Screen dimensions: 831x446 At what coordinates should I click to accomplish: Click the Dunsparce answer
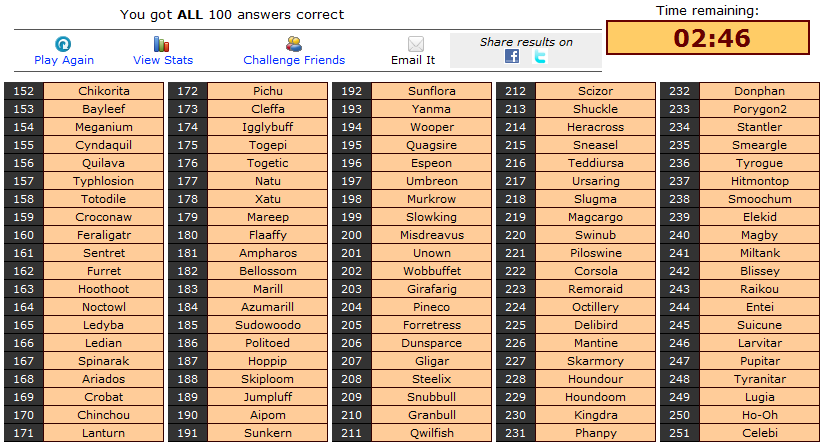(431, 343)
